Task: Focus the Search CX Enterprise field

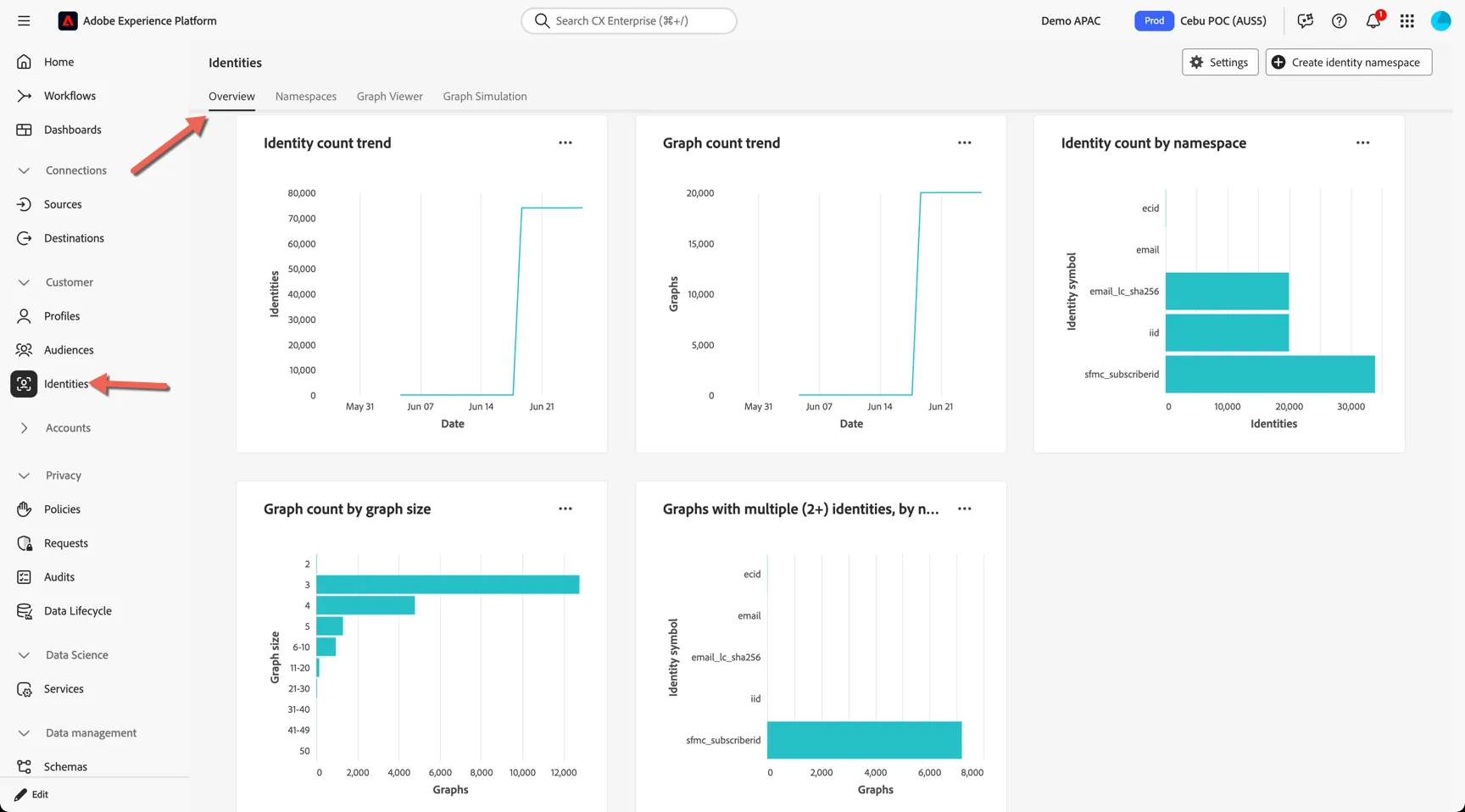Action: pos(629,20)
